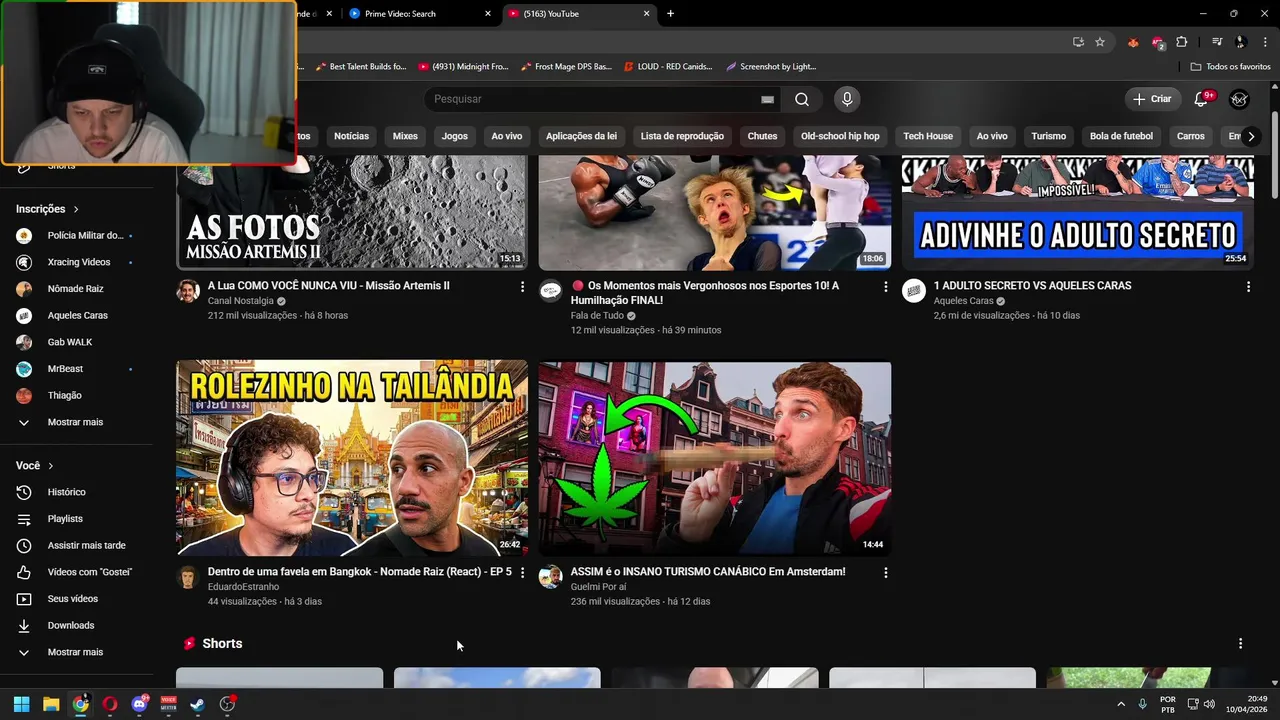The height and width of the screenshot is (720, 1280).
Task: Select the Tech House chip
Action: point(928,136)
